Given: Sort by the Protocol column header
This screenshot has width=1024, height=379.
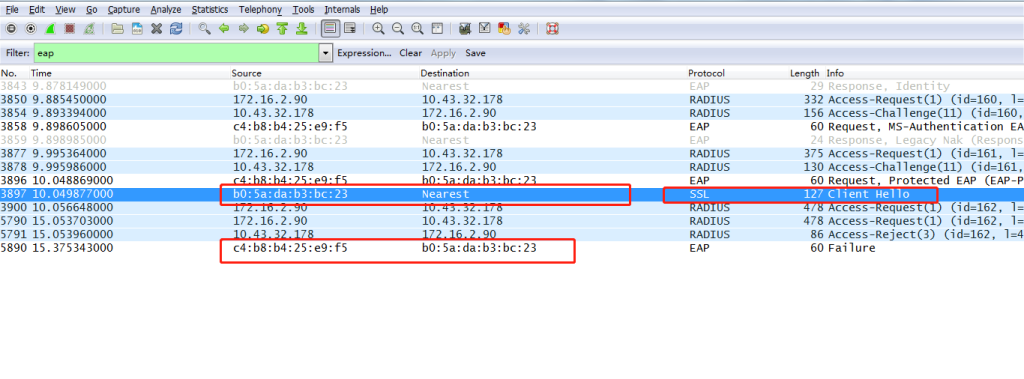Looking at the screenshot, I should 707,73.
